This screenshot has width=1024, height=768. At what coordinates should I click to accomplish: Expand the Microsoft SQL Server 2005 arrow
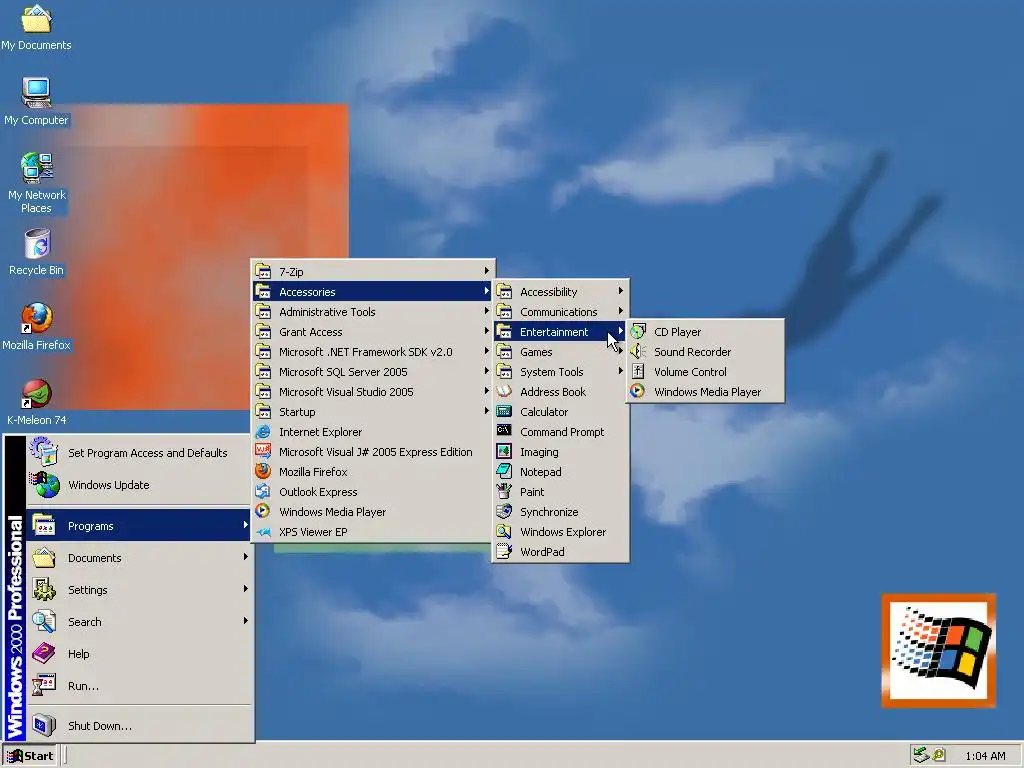[x=487, y=372]
